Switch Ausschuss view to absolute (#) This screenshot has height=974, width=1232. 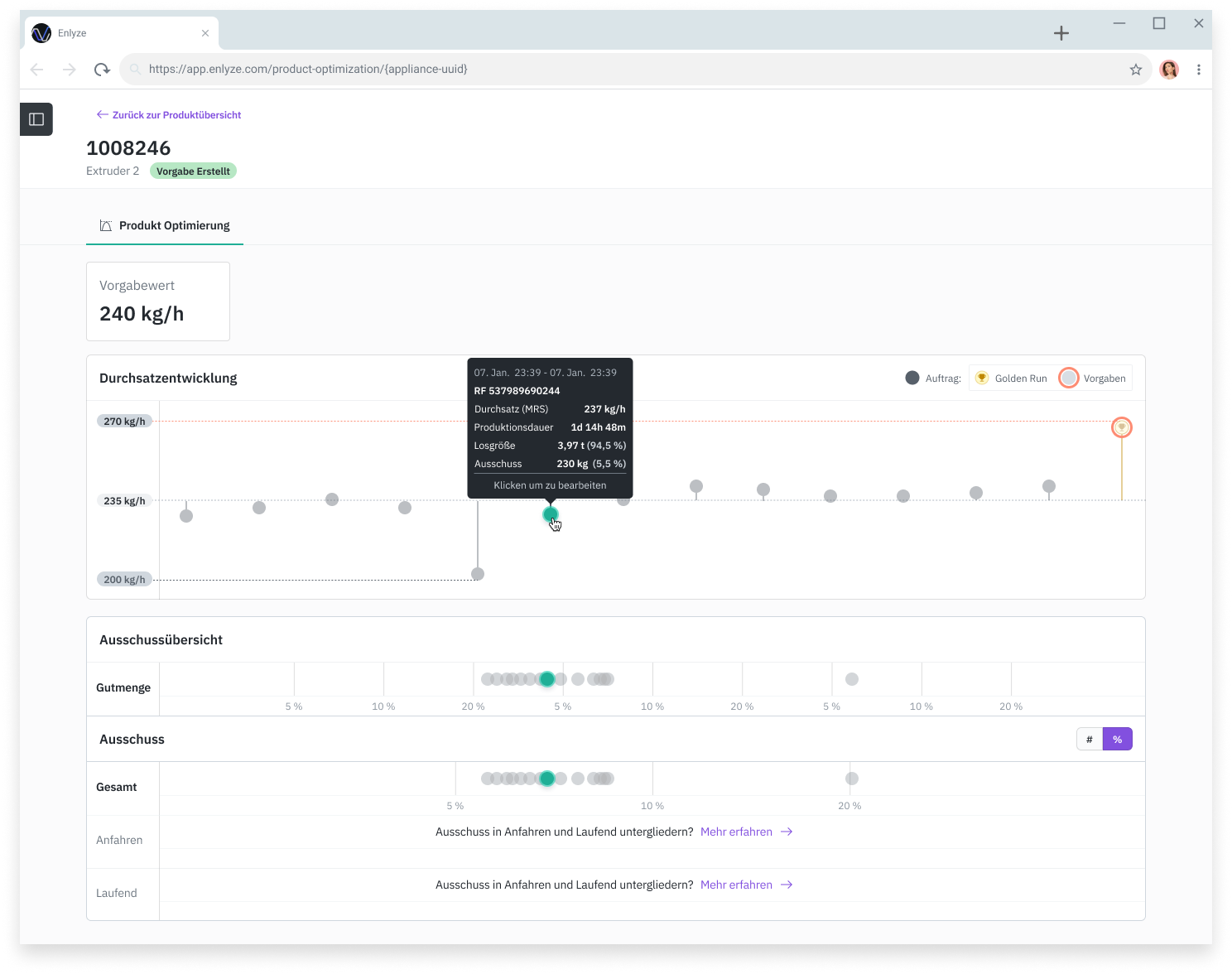pyautogui.click(x=1090, y=740)
